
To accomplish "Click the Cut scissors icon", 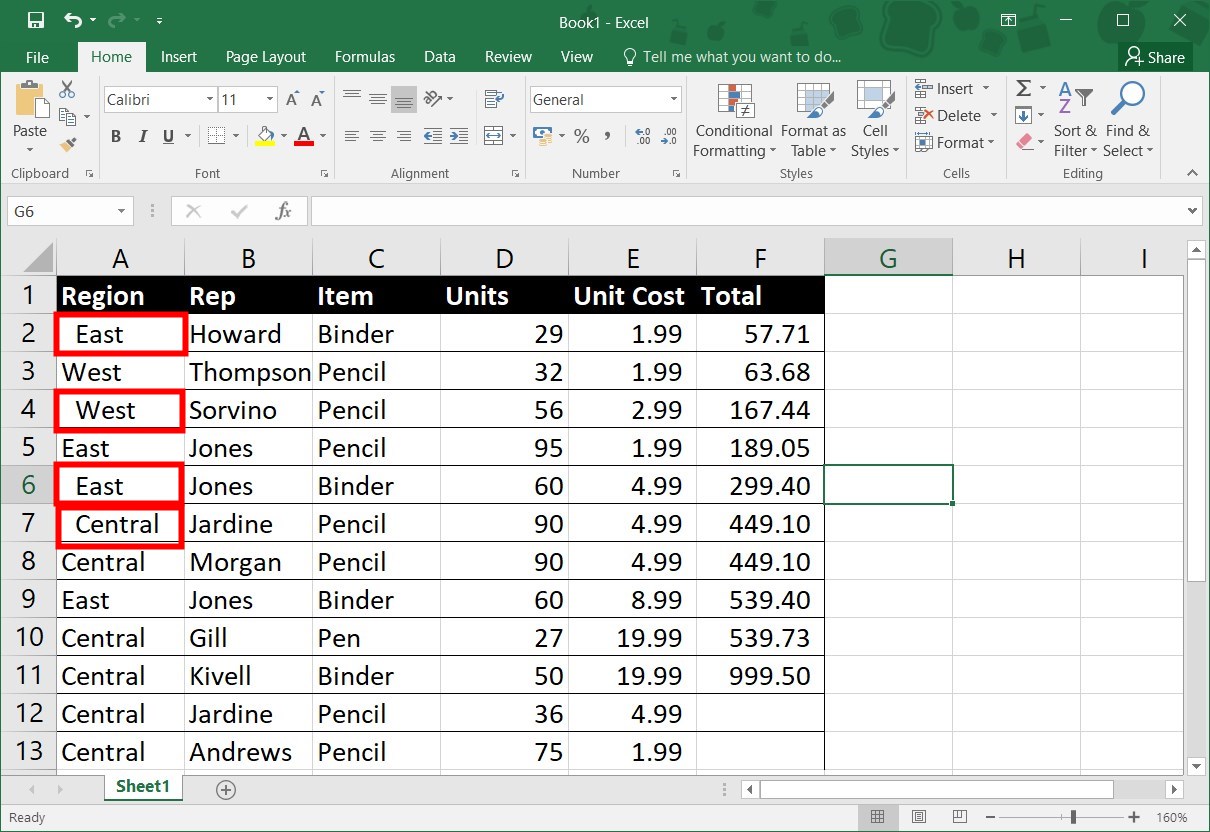I will tap(68, 90).
